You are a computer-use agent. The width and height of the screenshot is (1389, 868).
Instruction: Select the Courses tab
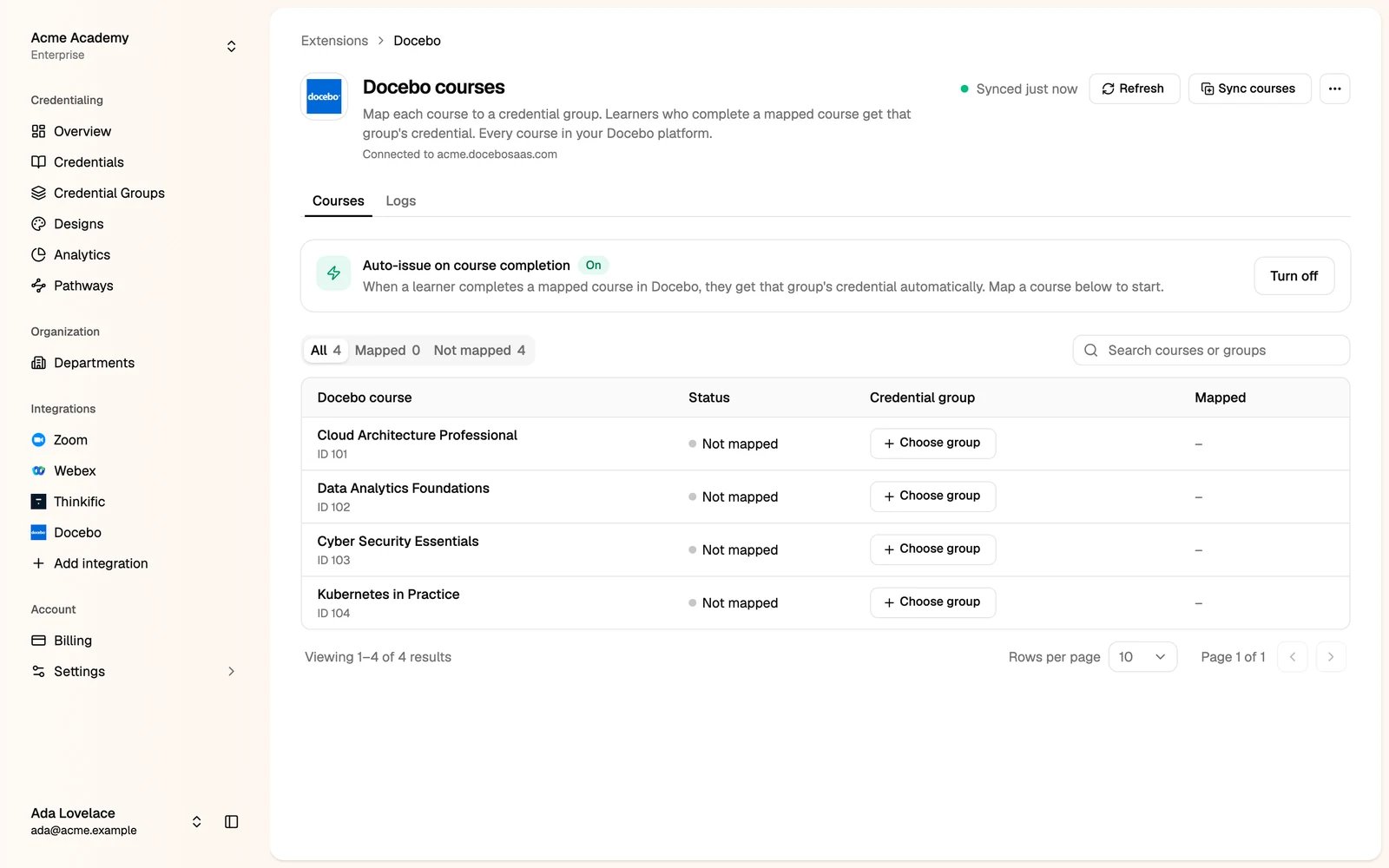tap(339, 201)
